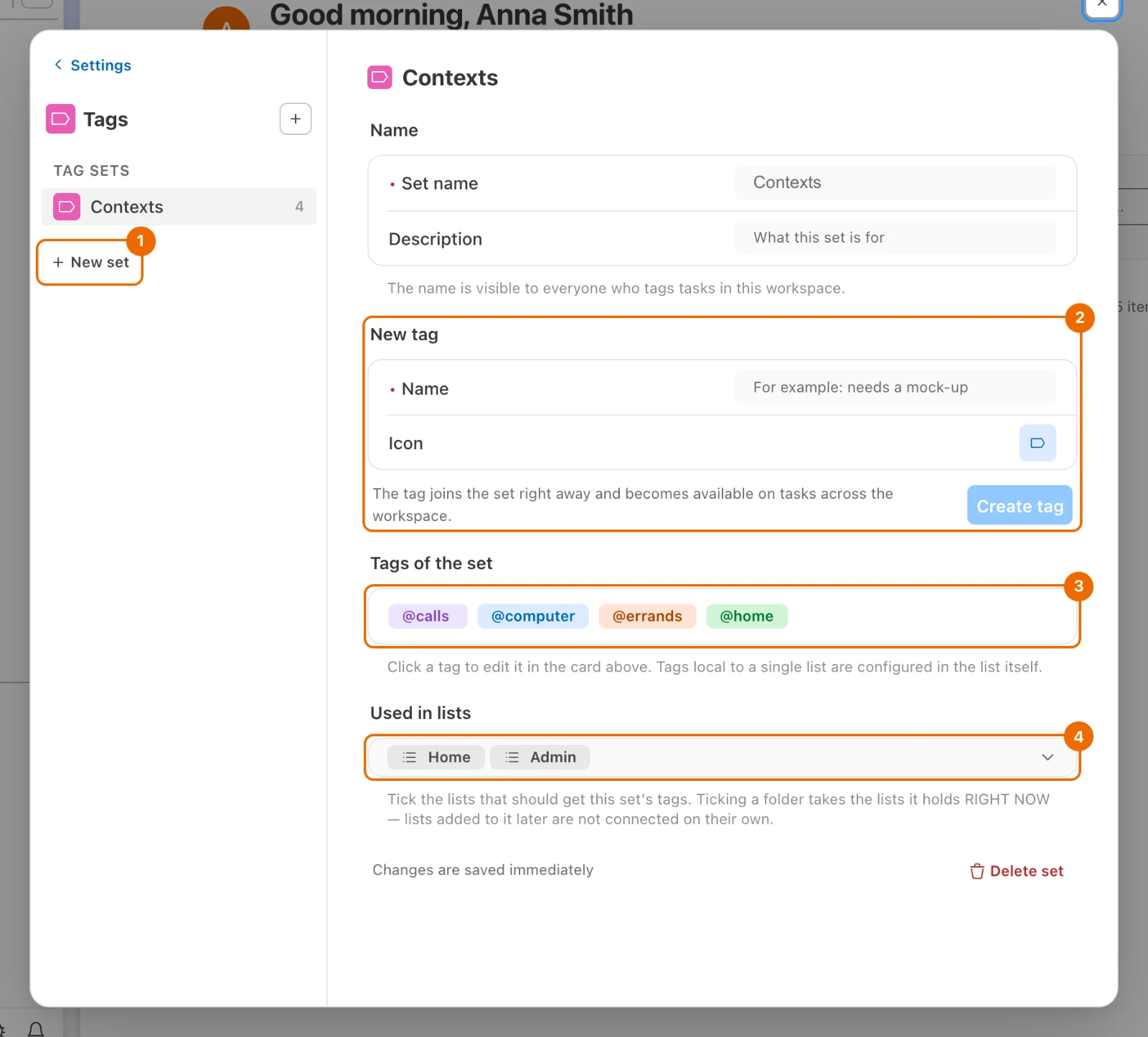Screen dimensions: 1148x1037
Task: Click the Contexts header tag icon
Action: click(x=380, y=78)
